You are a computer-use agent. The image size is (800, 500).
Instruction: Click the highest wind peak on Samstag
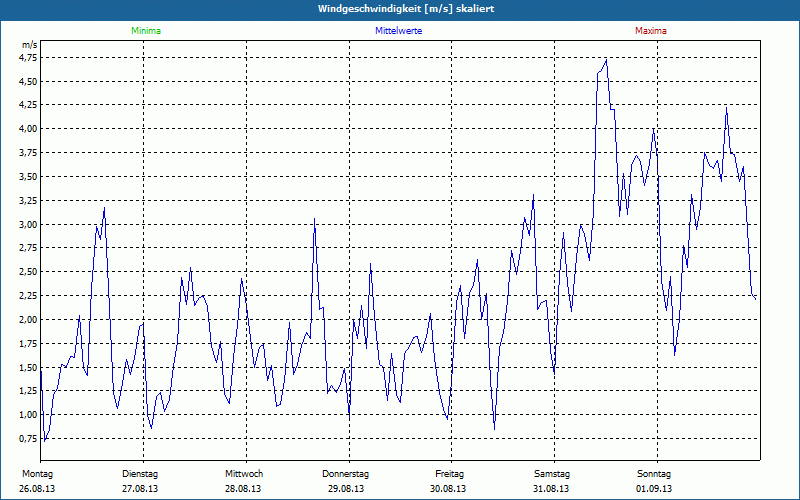(606, 60)
